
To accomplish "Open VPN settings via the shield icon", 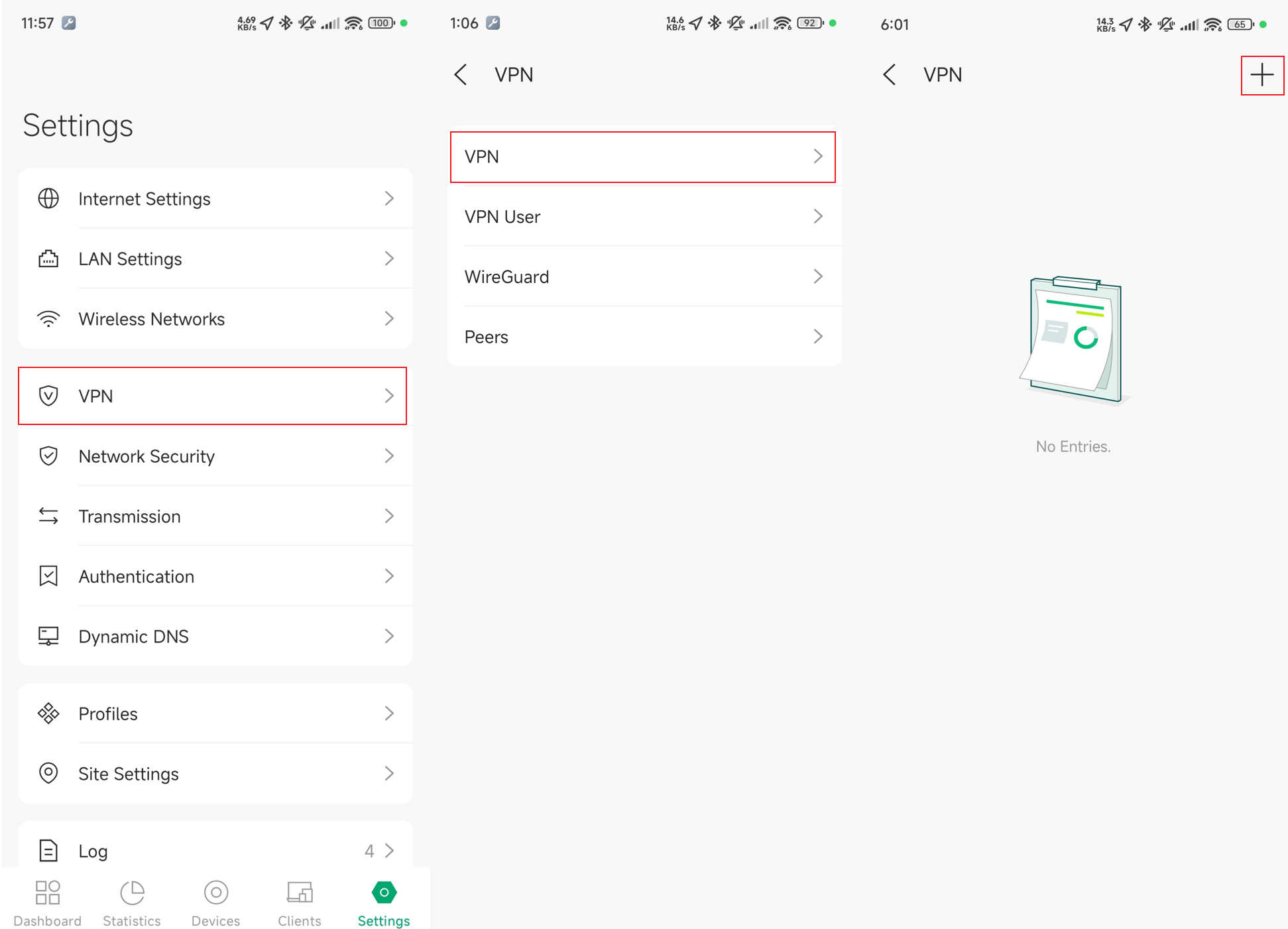I will coord(48,396).
